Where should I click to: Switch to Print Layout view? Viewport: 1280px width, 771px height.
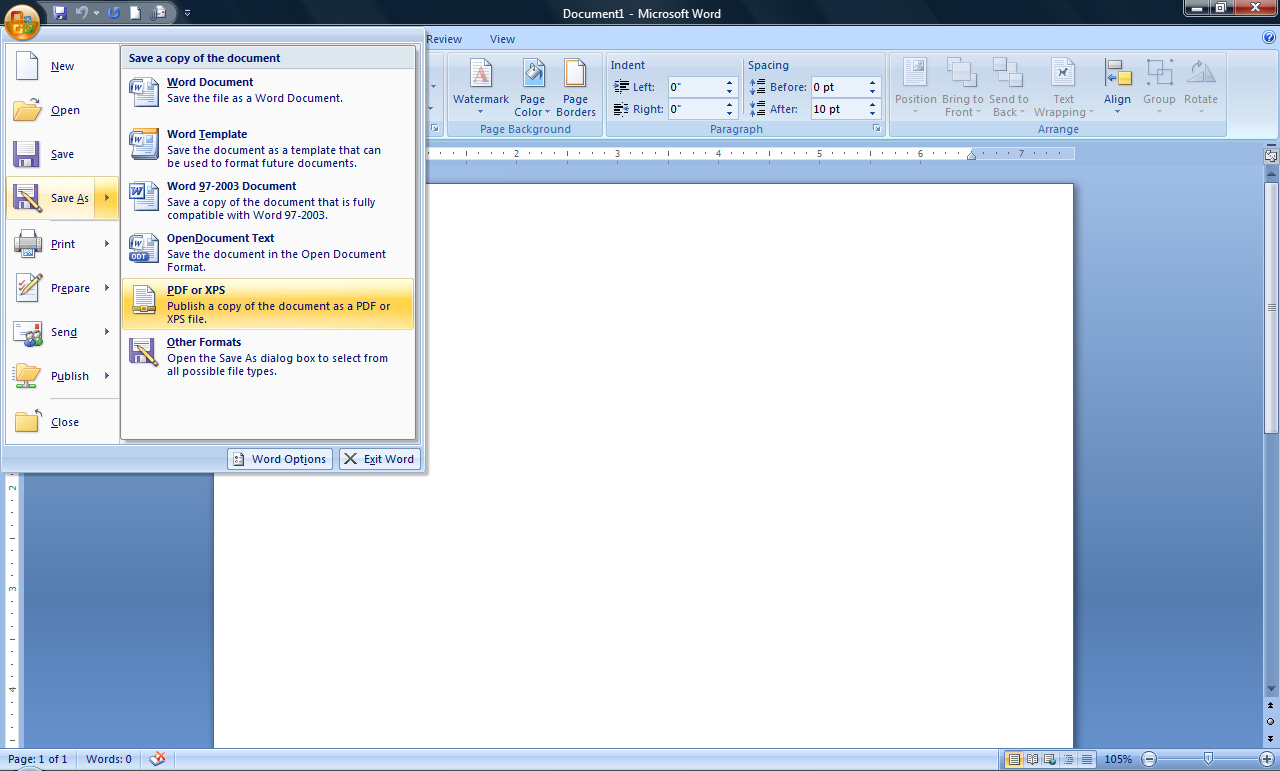pos(1014,759)
